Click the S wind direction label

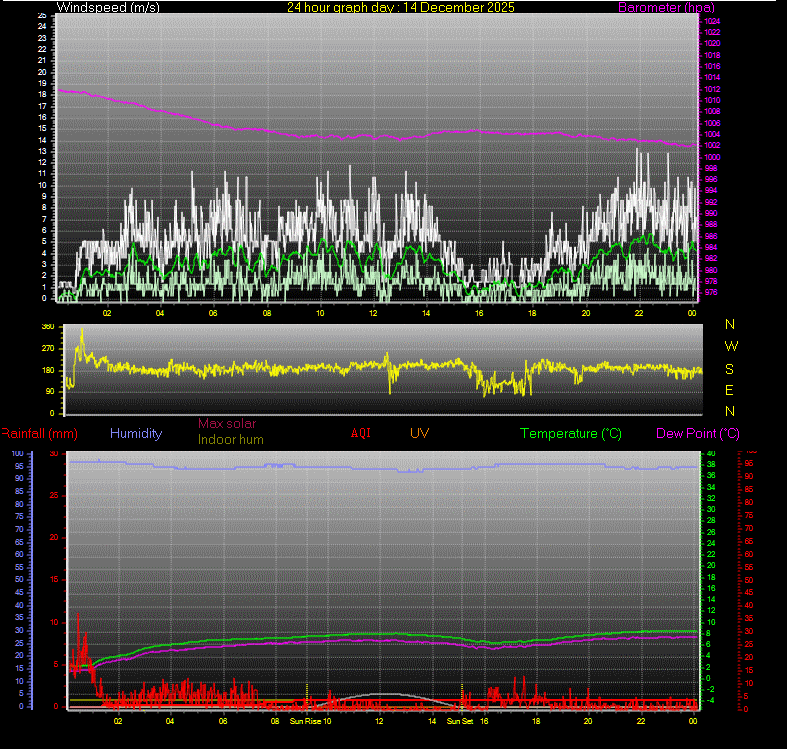pyautogui.click(x=729, y=369)
